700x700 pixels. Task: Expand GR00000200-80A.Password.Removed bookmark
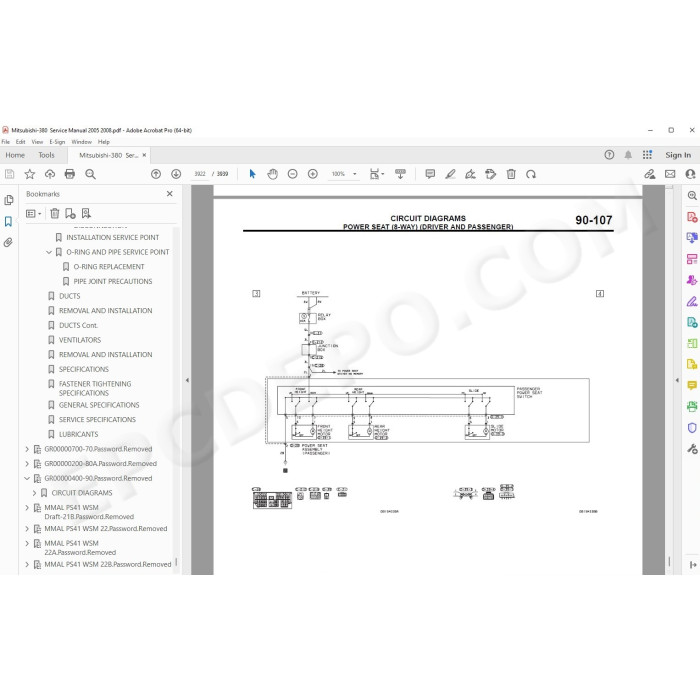27,464
